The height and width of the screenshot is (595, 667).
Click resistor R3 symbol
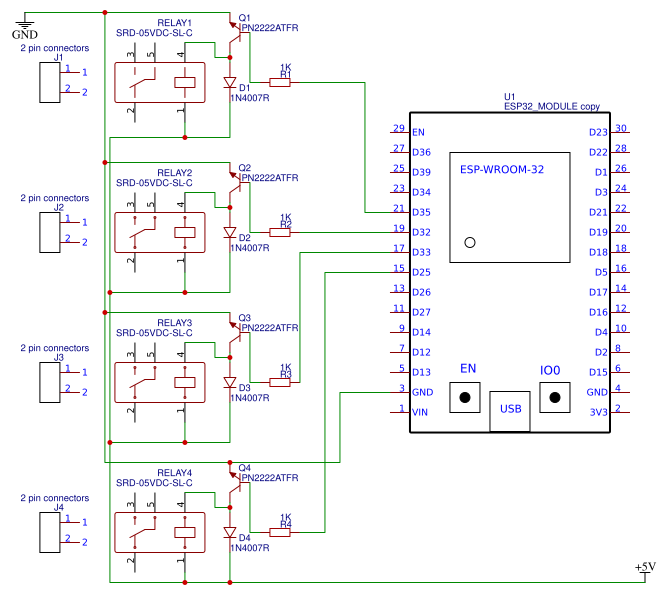click(x=280, y=382)
